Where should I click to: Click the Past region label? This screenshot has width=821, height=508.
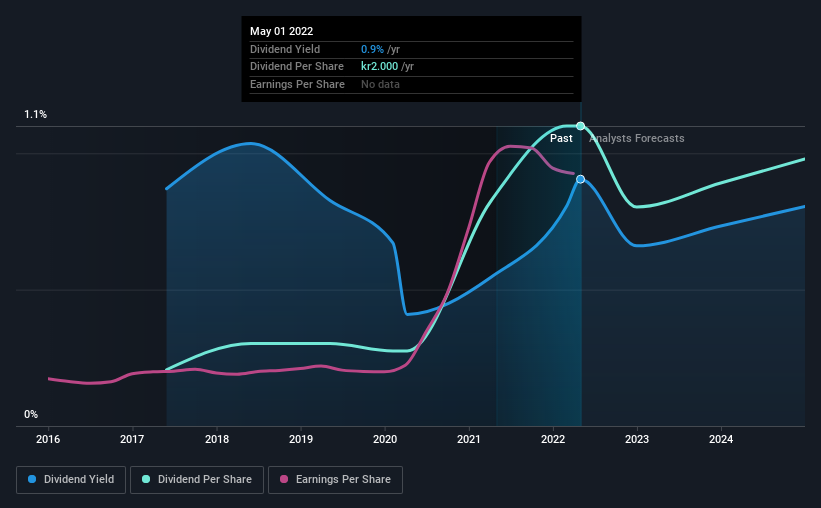tap(561, 138)
